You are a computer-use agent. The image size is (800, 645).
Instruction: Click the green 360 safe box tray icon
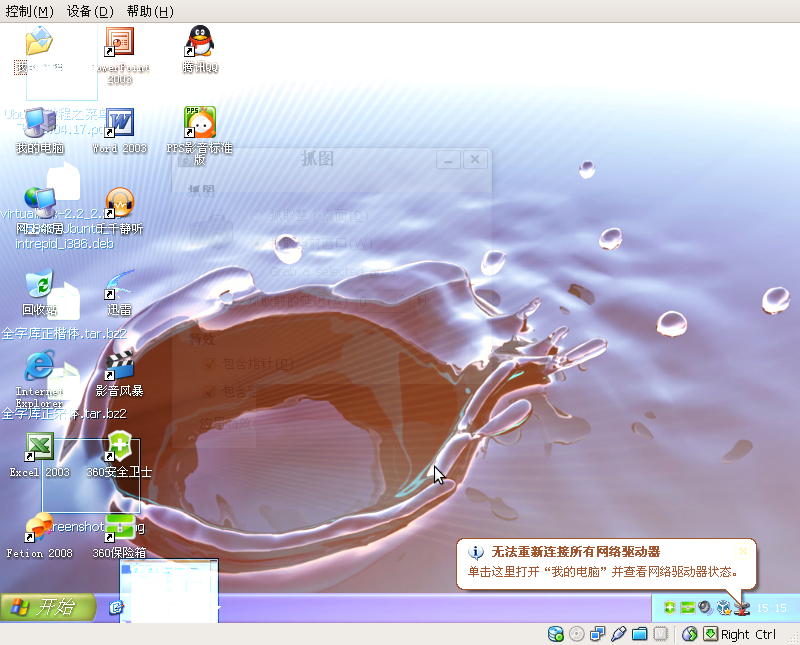(x=687, y=608)
